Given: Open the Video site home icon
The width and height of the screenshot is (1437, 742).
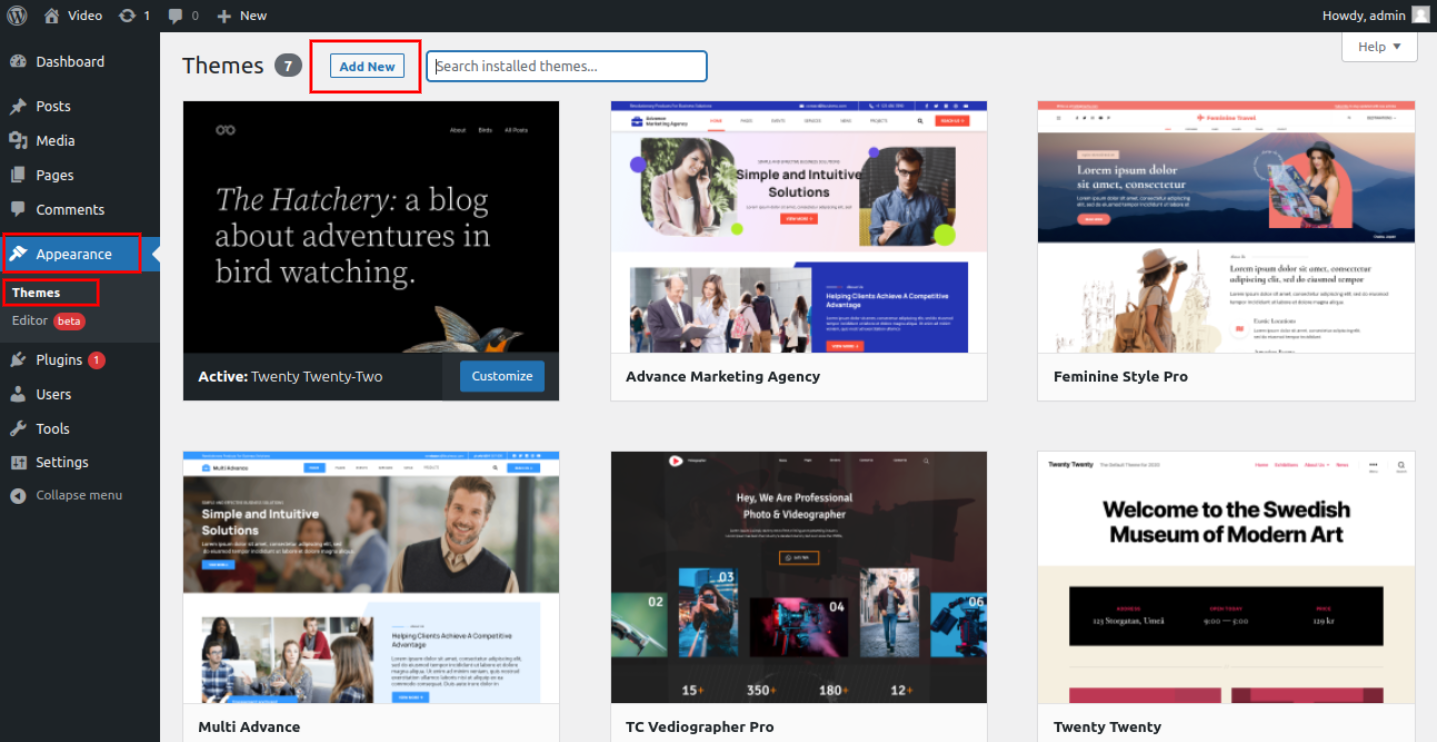Looking at the screenshot, I should [52, 15].
